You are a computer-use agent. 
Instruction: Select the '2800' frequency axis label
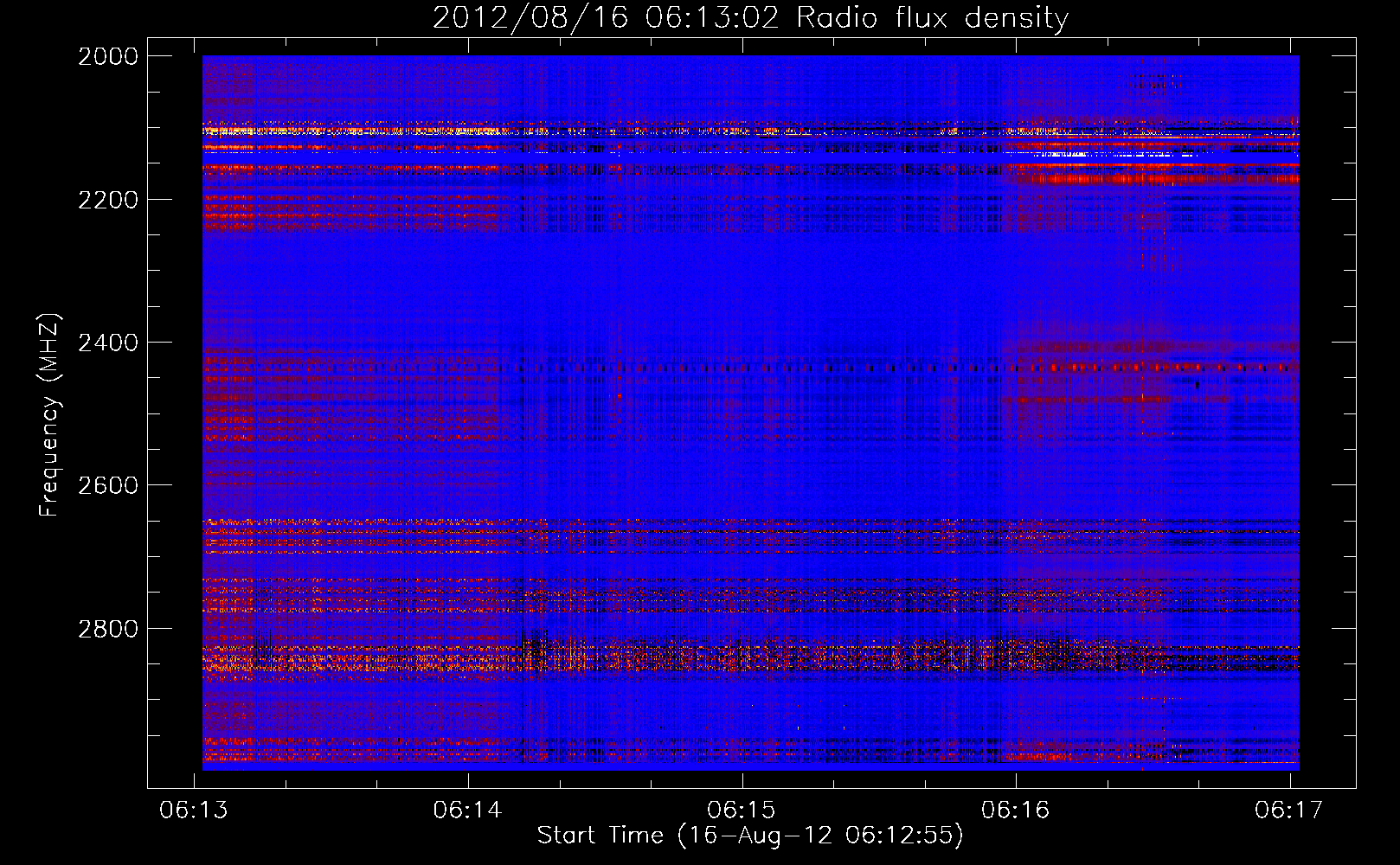pos(108,629)
